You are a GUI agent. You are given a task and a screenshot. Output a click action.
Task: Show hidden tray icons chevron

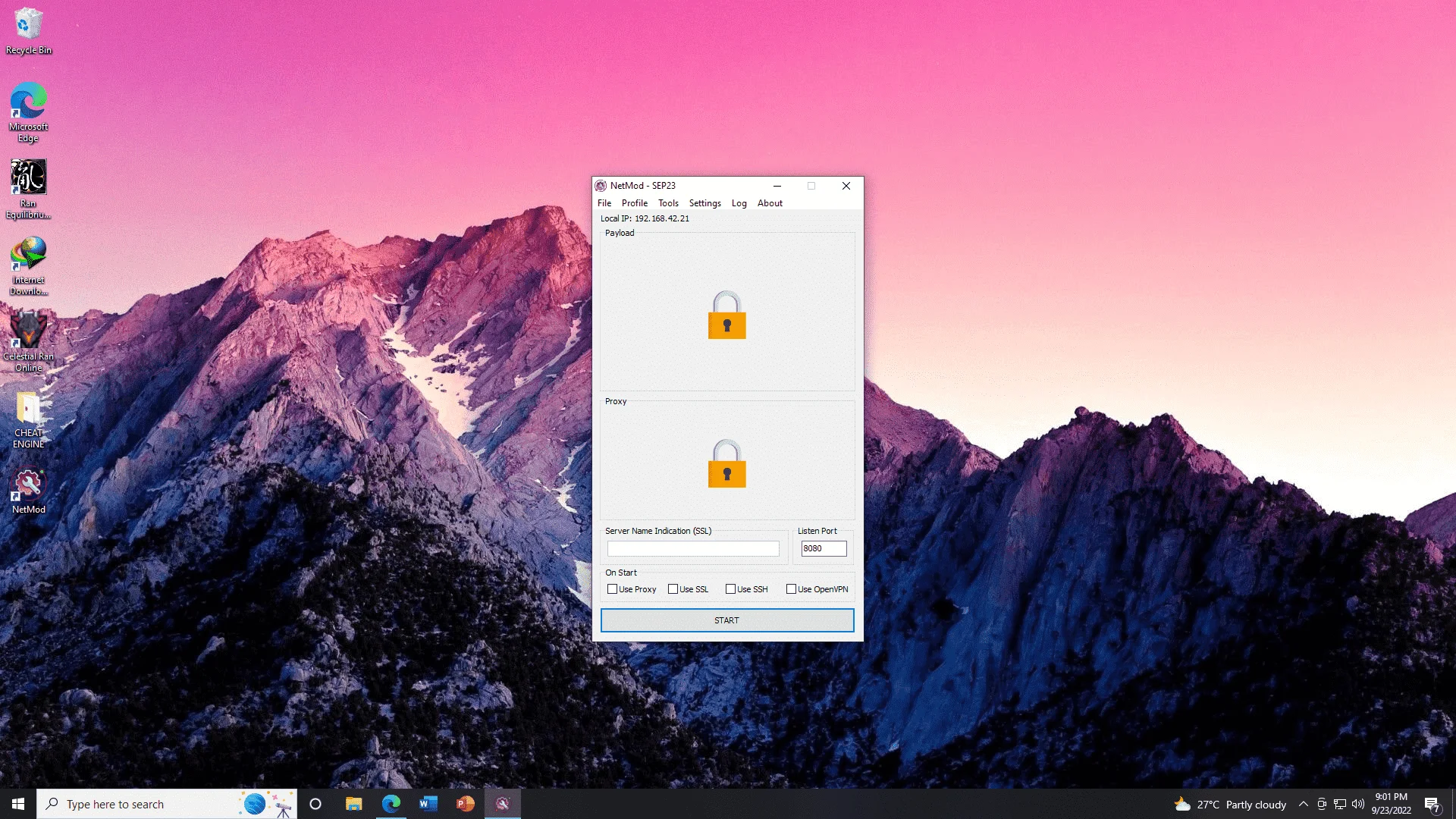coord(1303,804)
